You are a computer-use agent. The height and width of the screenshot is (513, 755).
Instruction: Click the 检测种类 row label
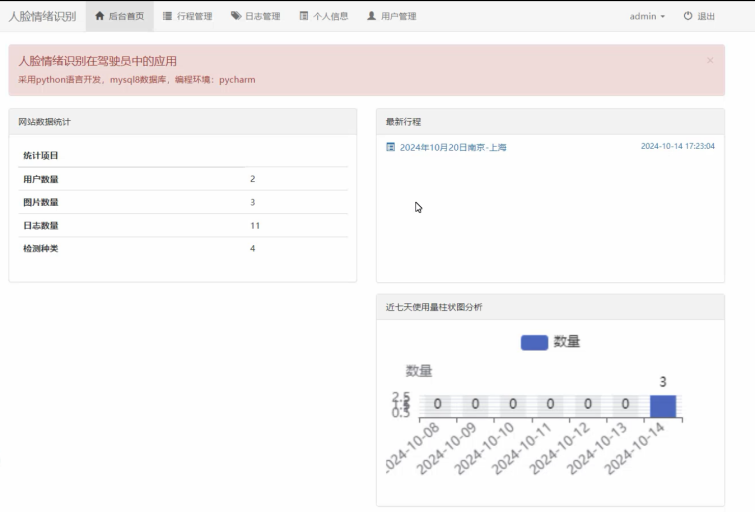(x=40, y=249)
